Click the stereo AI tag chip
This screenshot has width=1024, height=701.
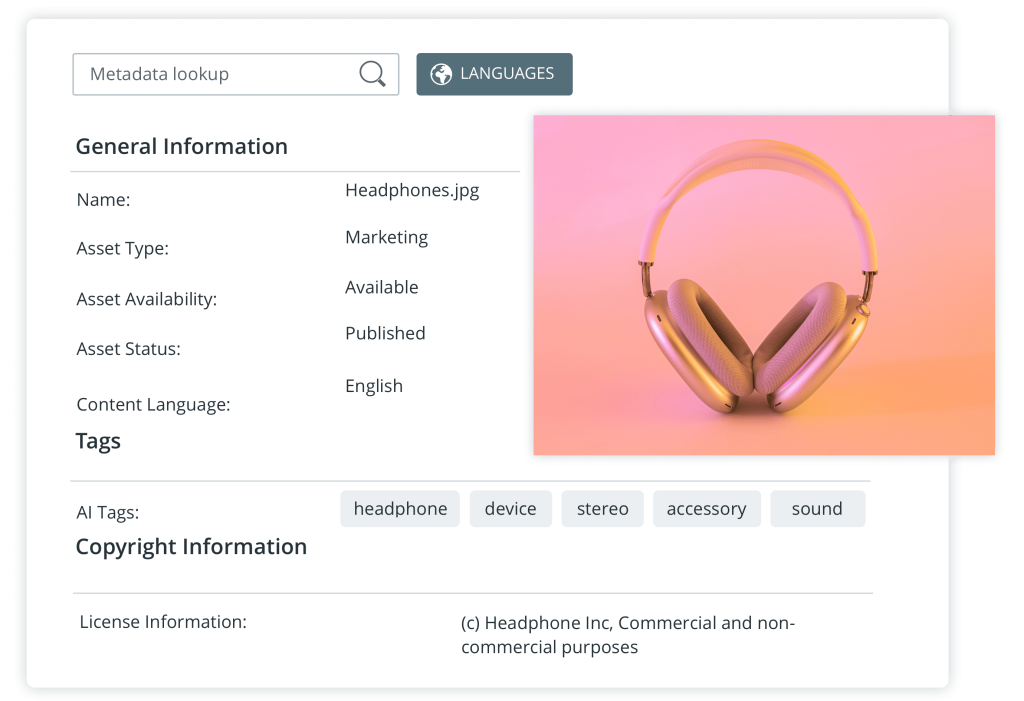click(602, 509)
